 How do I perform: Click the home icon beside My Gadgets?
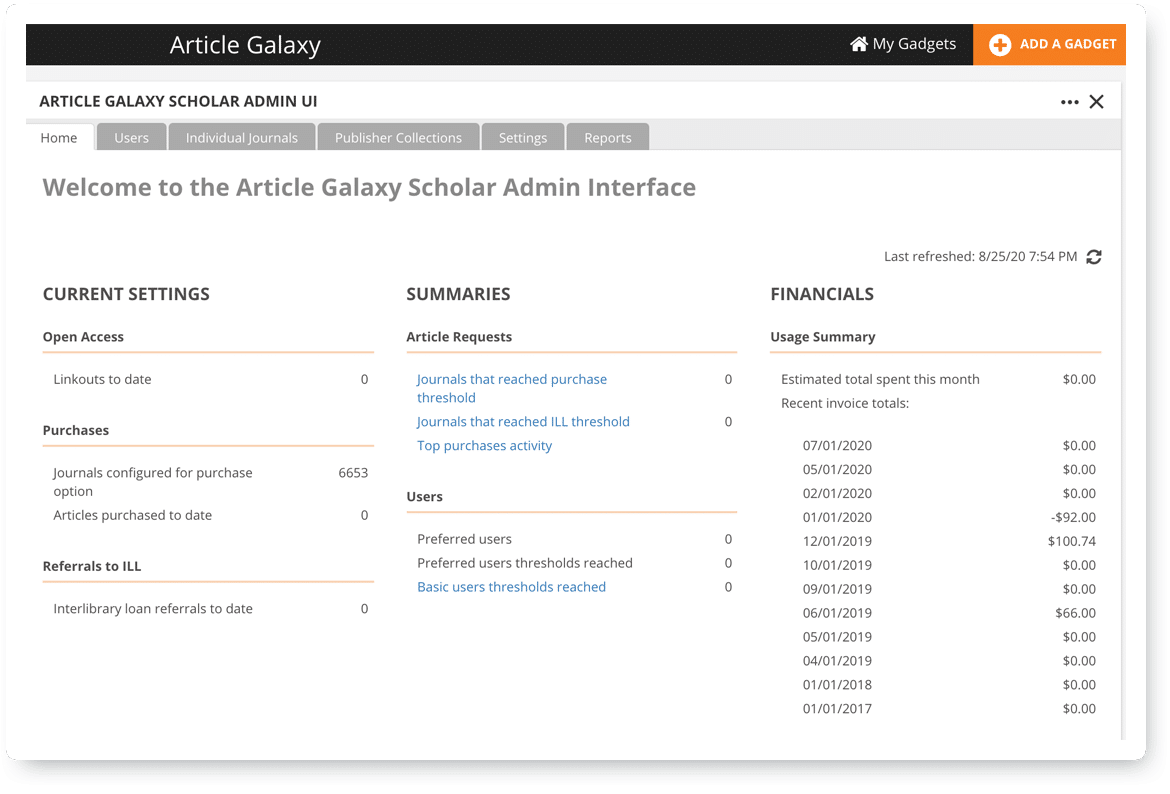(x=859, y=44)
